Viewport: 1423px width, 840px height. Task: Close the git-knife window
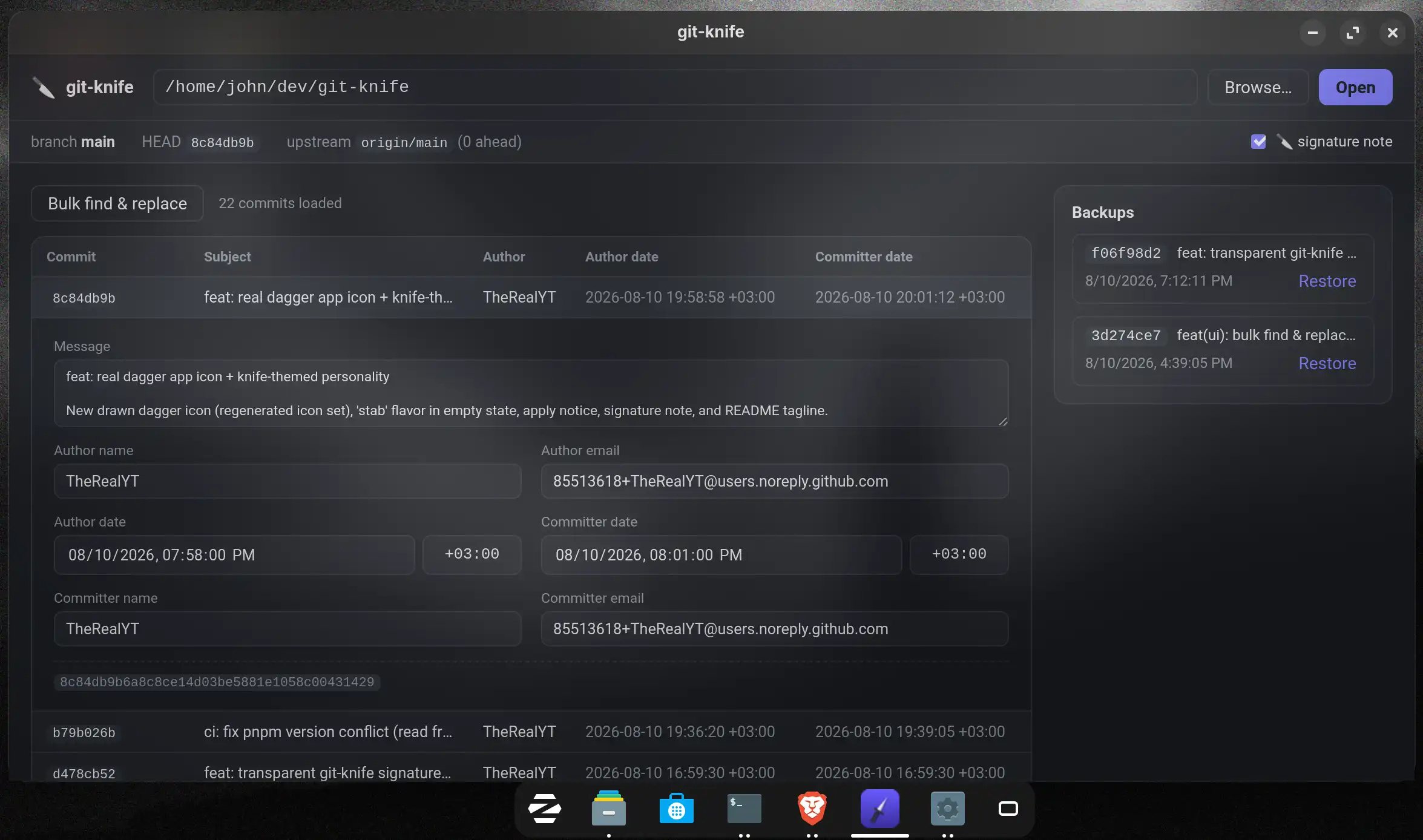(1393, 33)
